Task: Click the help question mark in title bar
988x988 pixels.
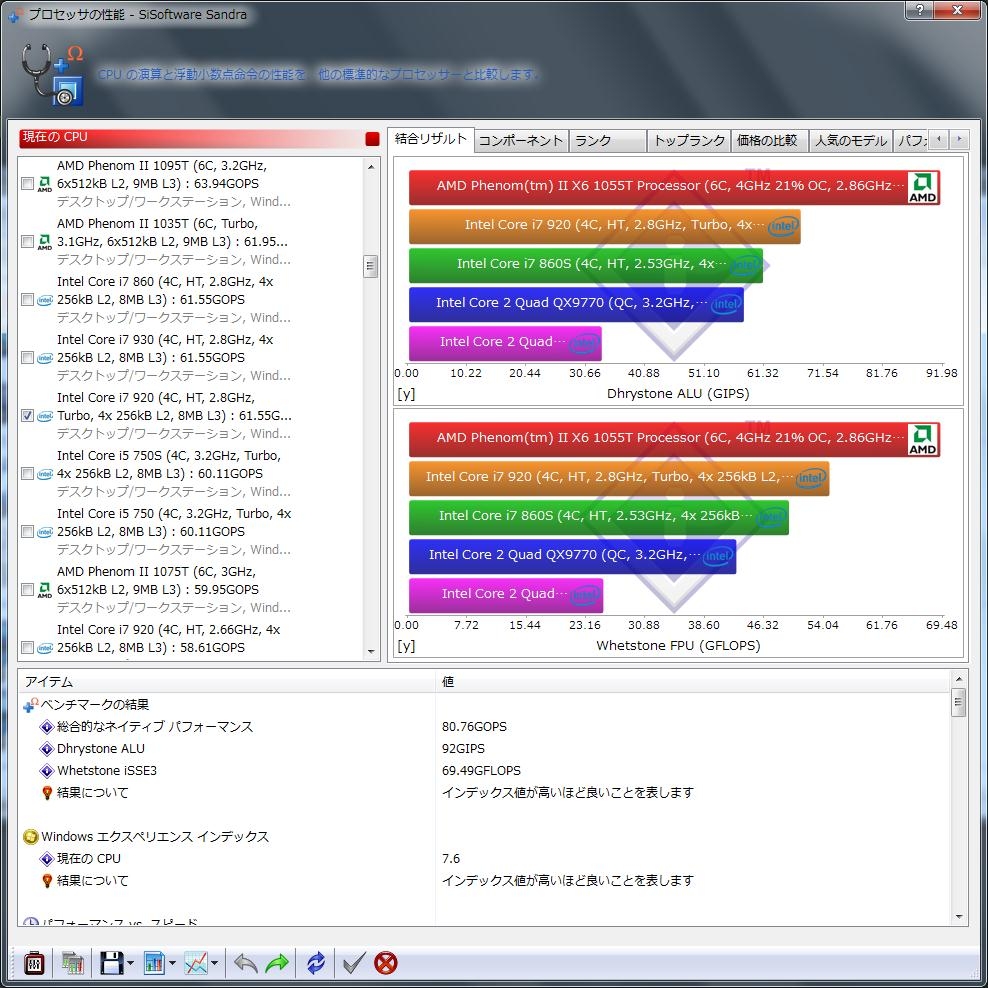Action: coord(920,9)
